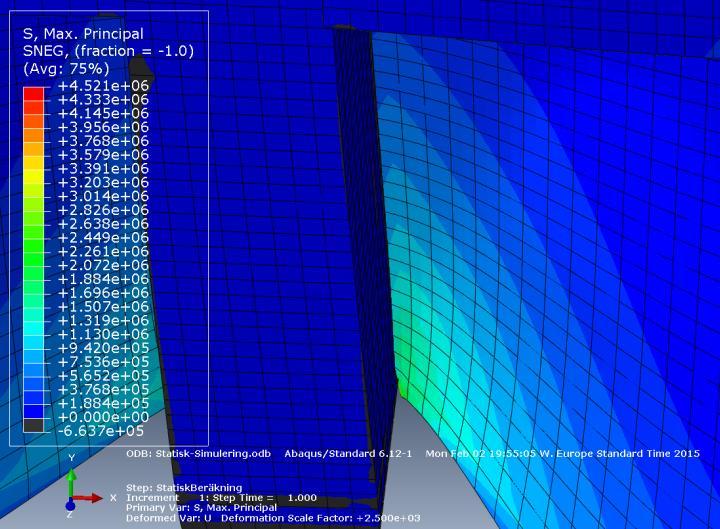Click the minimum value -6.637e+05
This screenshot has height=529, width=720.
click(x=101, y=431)
